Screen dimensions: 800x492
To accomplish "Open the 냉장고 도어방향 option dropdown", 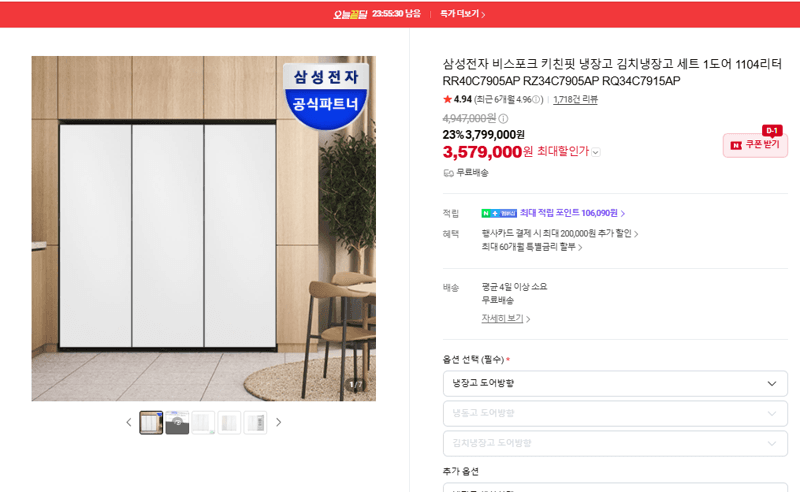I will coord(615,383).
